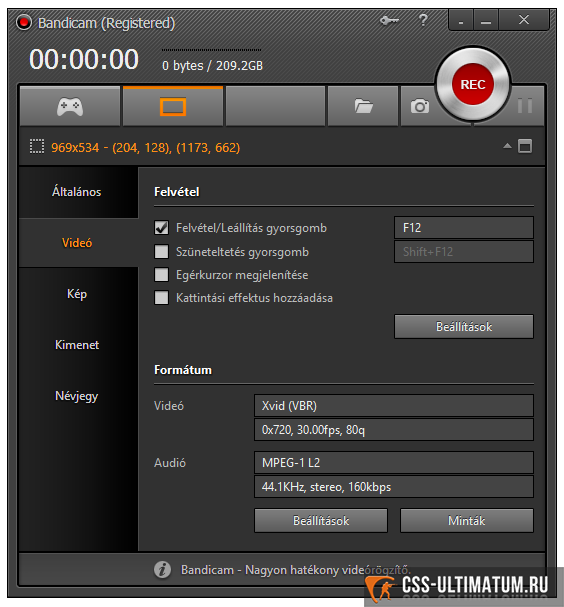Image resolution: width=564 pixels, height=607 pixels.
Task: Enable Kattintási effektus hozzáadása checkbox
Action: [161, 298]
